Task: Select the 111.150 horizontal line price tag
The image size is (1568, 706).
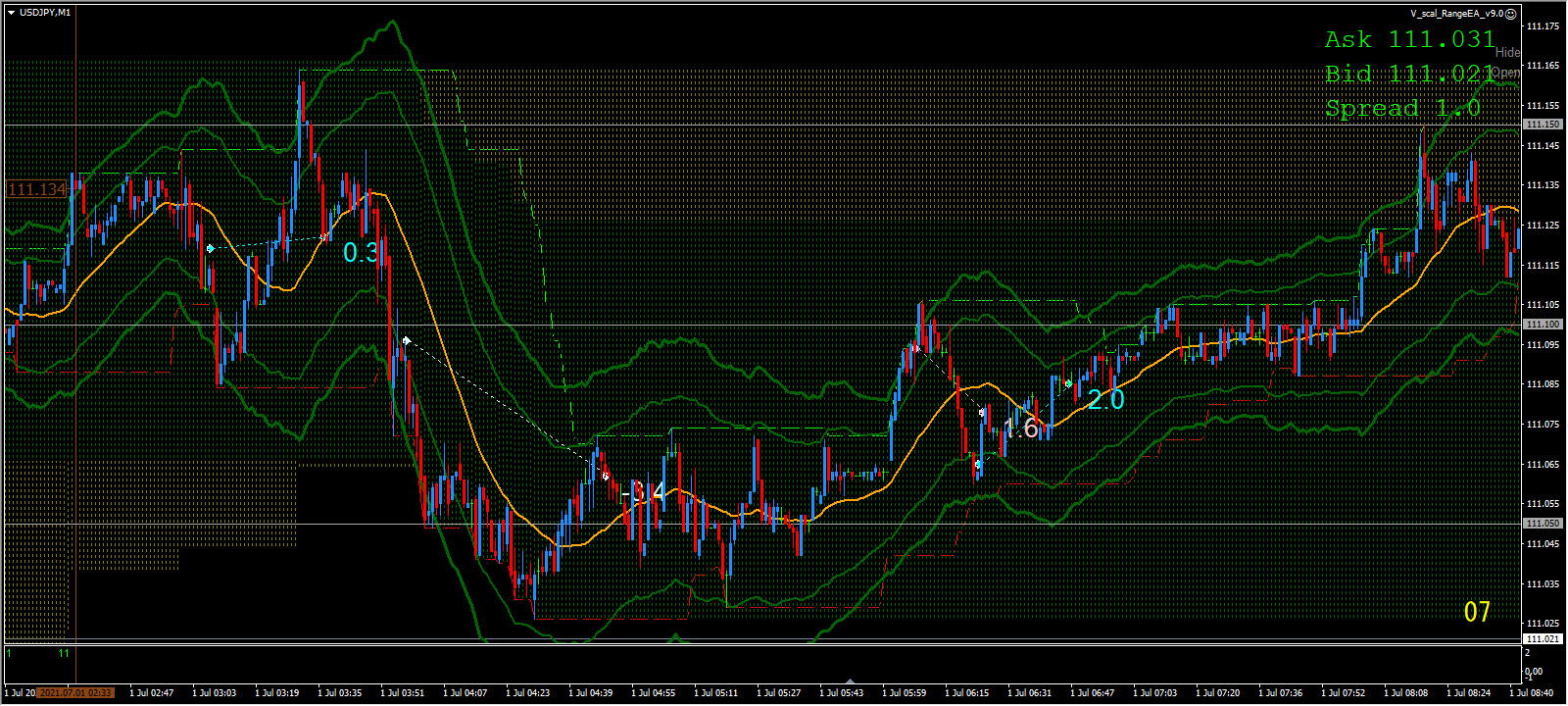Action: (x=1543, y=125)
